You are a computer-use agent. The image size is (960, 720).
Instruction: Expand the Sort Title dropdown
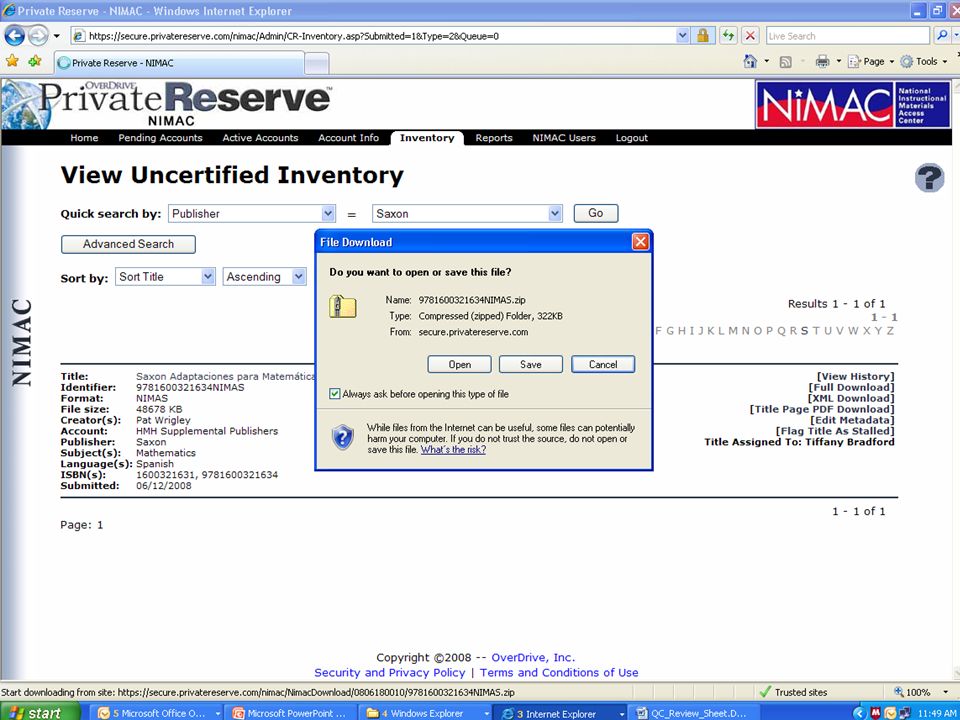[208, 277]
